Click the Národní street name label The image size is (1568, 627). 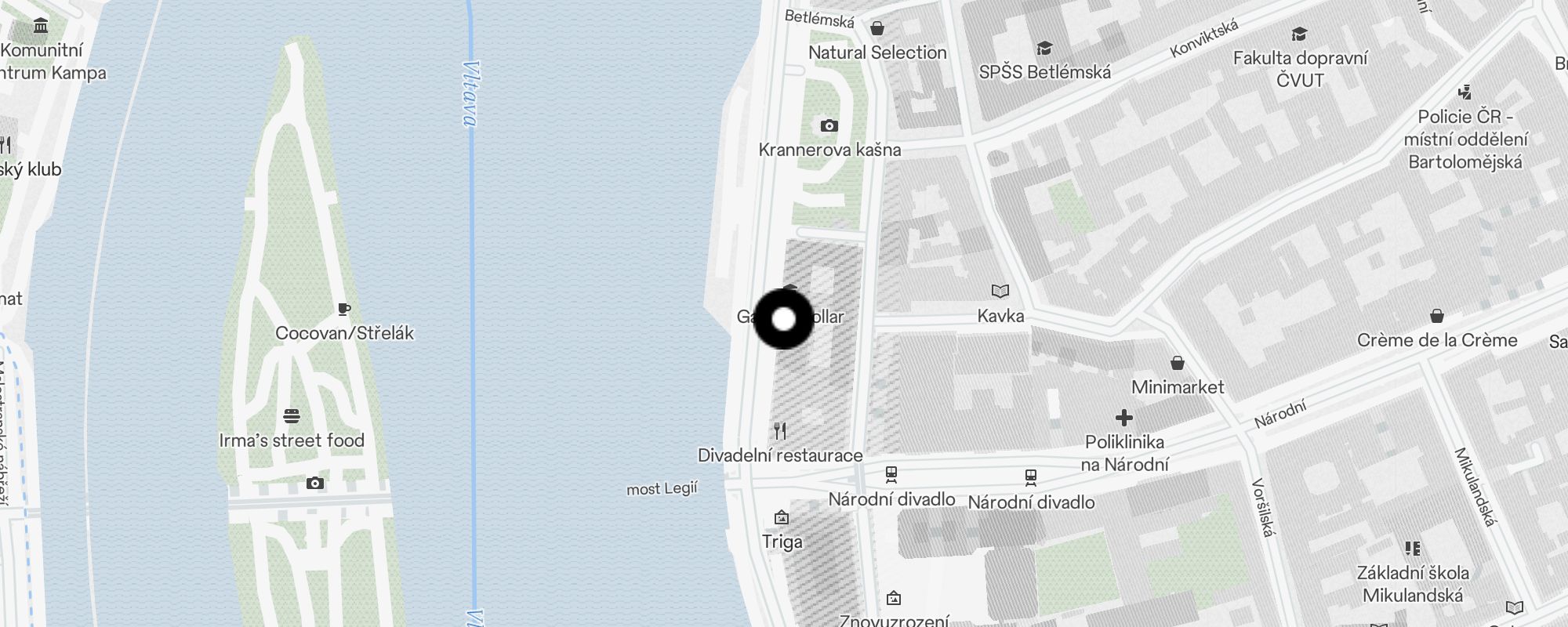click(1280, 414)
